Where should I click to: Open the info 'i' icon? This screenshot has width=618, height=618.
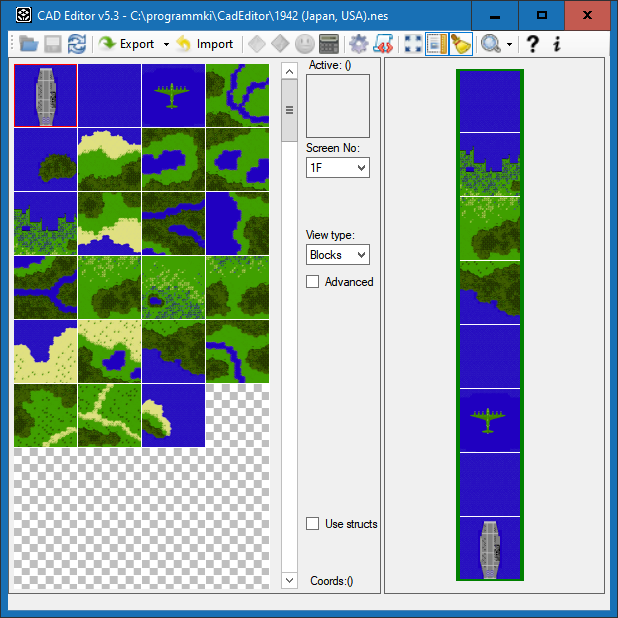click(x=557, y=44)
